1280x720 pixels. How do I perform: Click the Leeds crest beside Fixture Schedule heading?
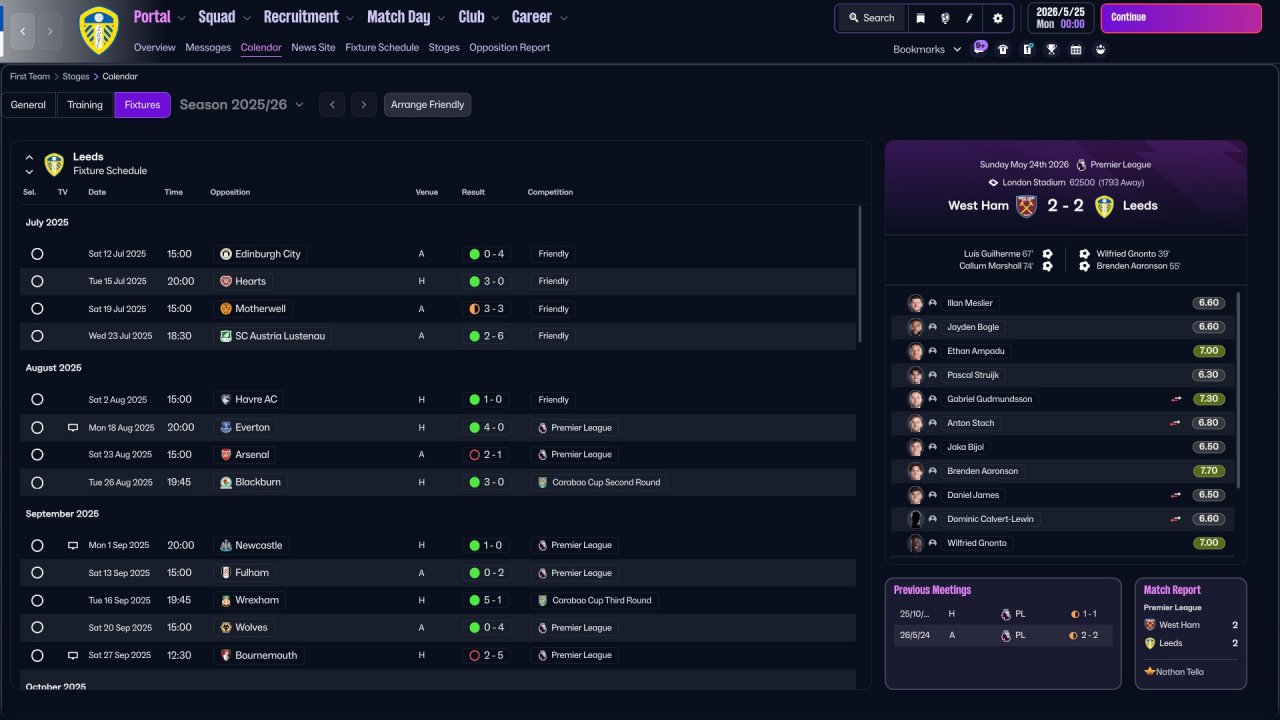[x=54, y=164]
